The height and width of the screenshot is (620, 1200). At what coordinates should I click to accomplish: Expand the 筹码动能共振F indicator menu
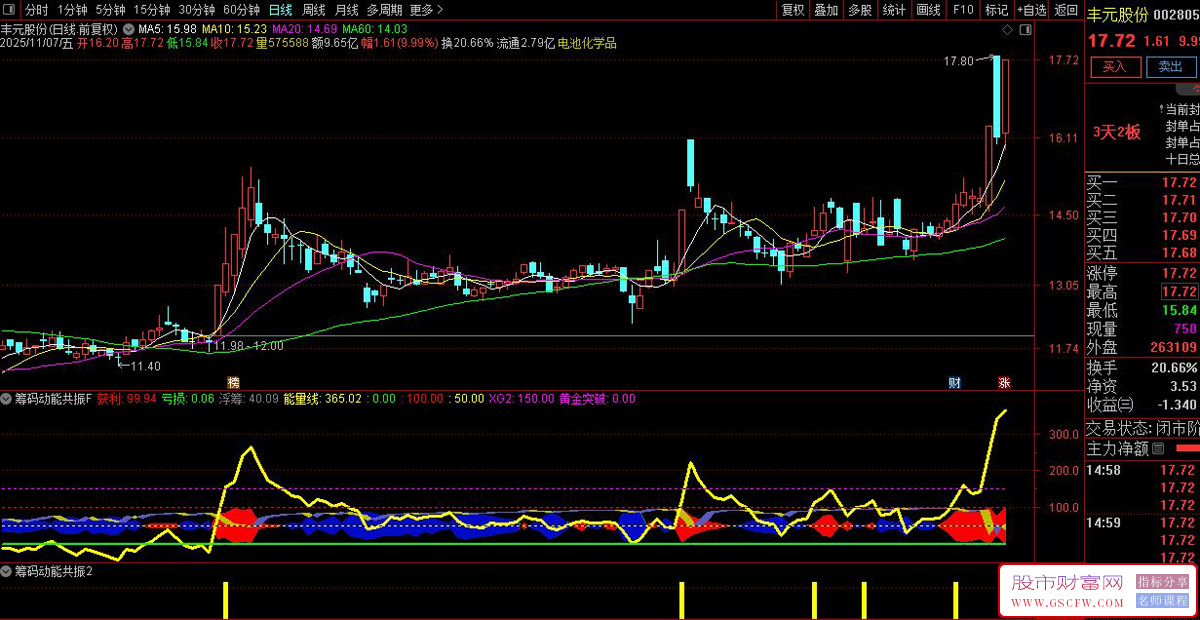coord(8,399)
